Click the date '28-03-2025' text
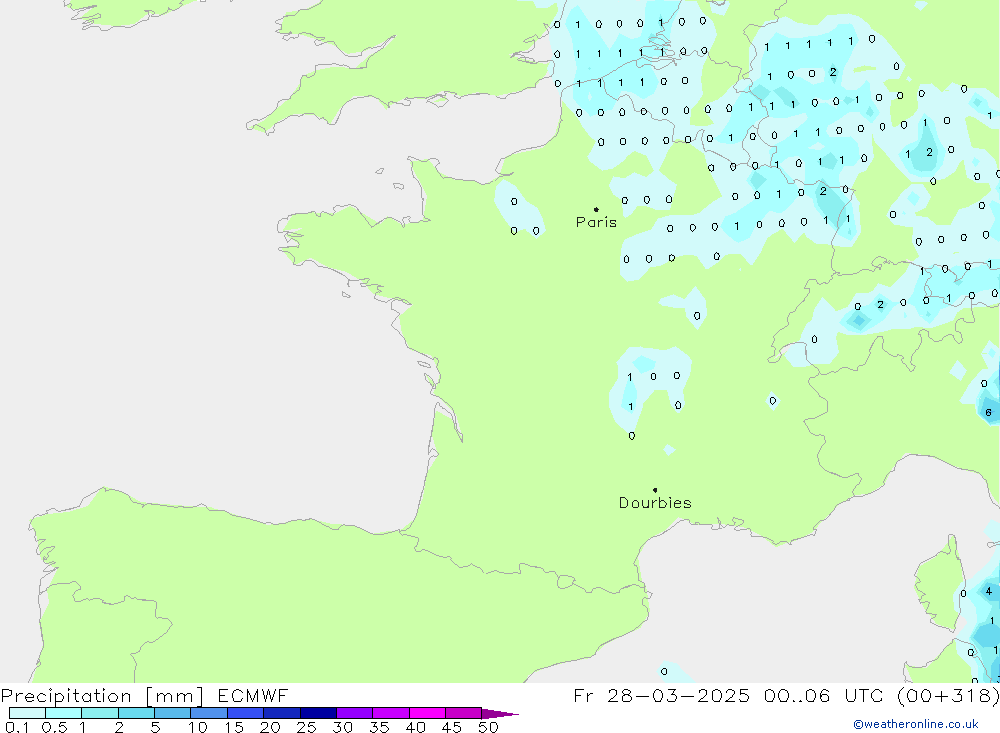This screenshot has height=733, width=1000. coord(678,695)
